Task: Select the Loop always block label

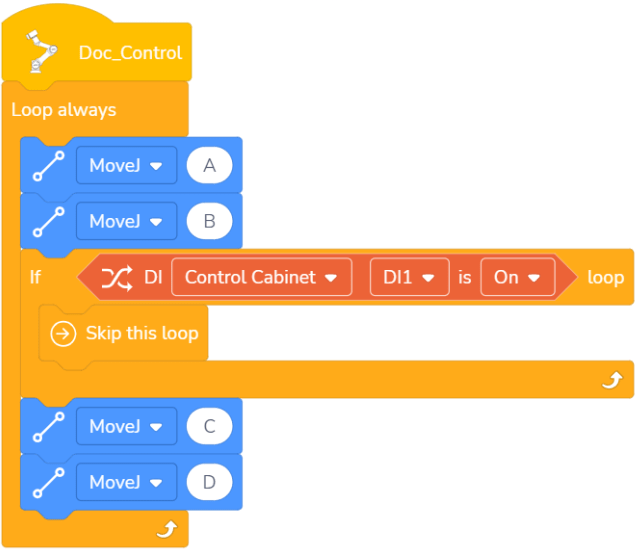Action: [x=64, y=109]
